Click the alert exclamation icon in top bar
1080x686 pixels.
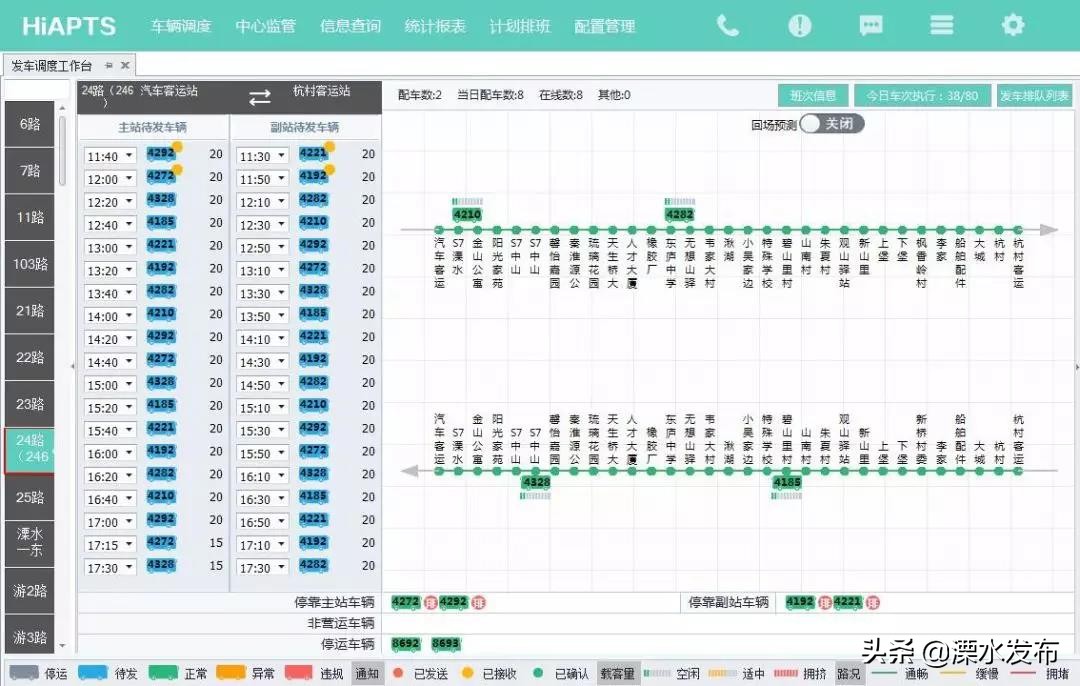[799, 25]
